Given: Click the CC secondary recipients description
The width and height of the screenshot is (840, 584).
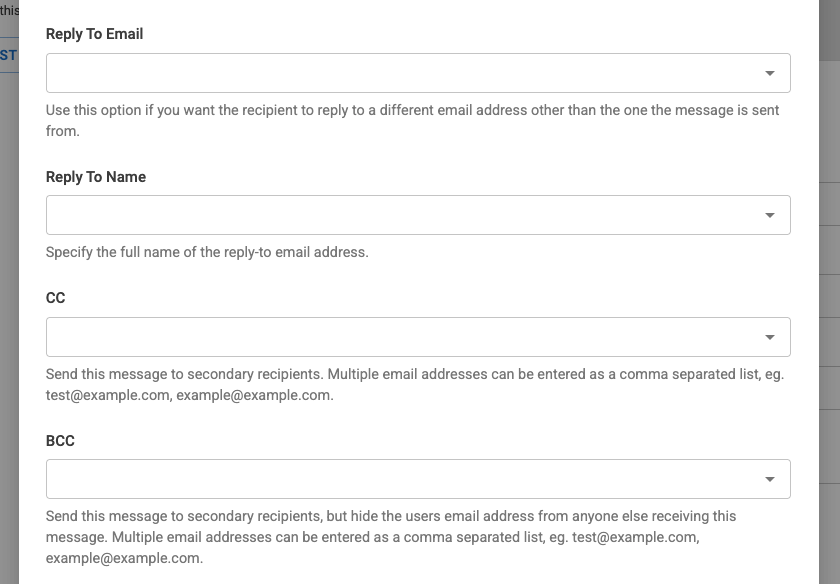Looking at the screenshot, I should click(x=414, y=384).
